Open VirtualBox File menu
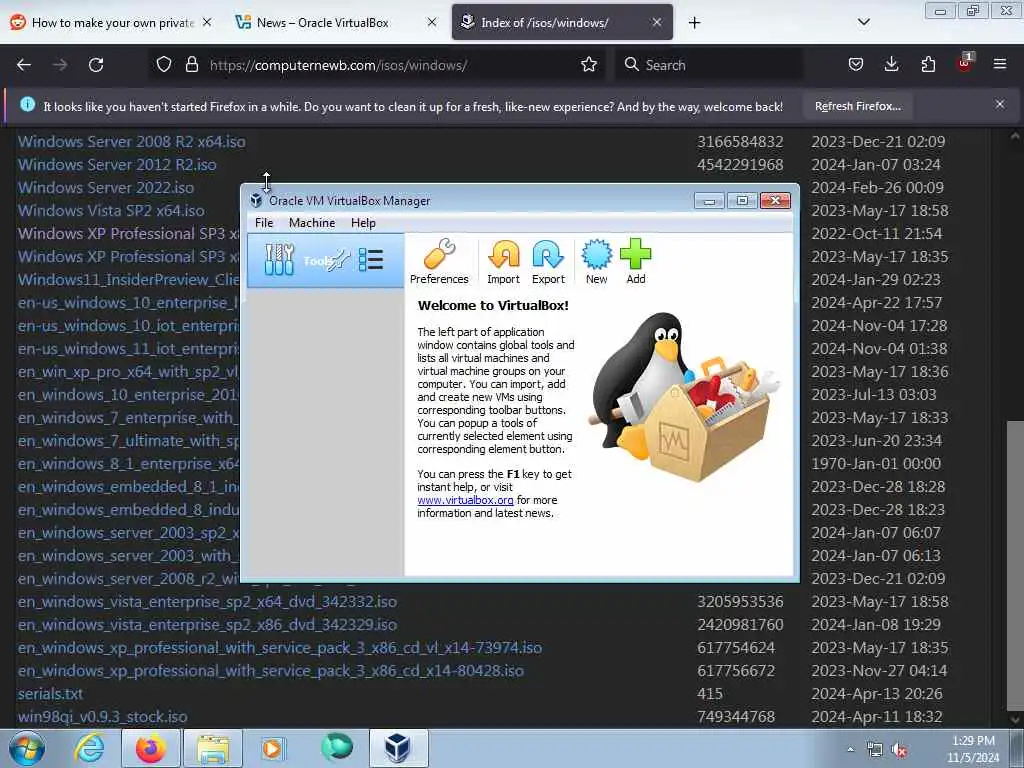The image size is (1024, 768). click(264, 223)
